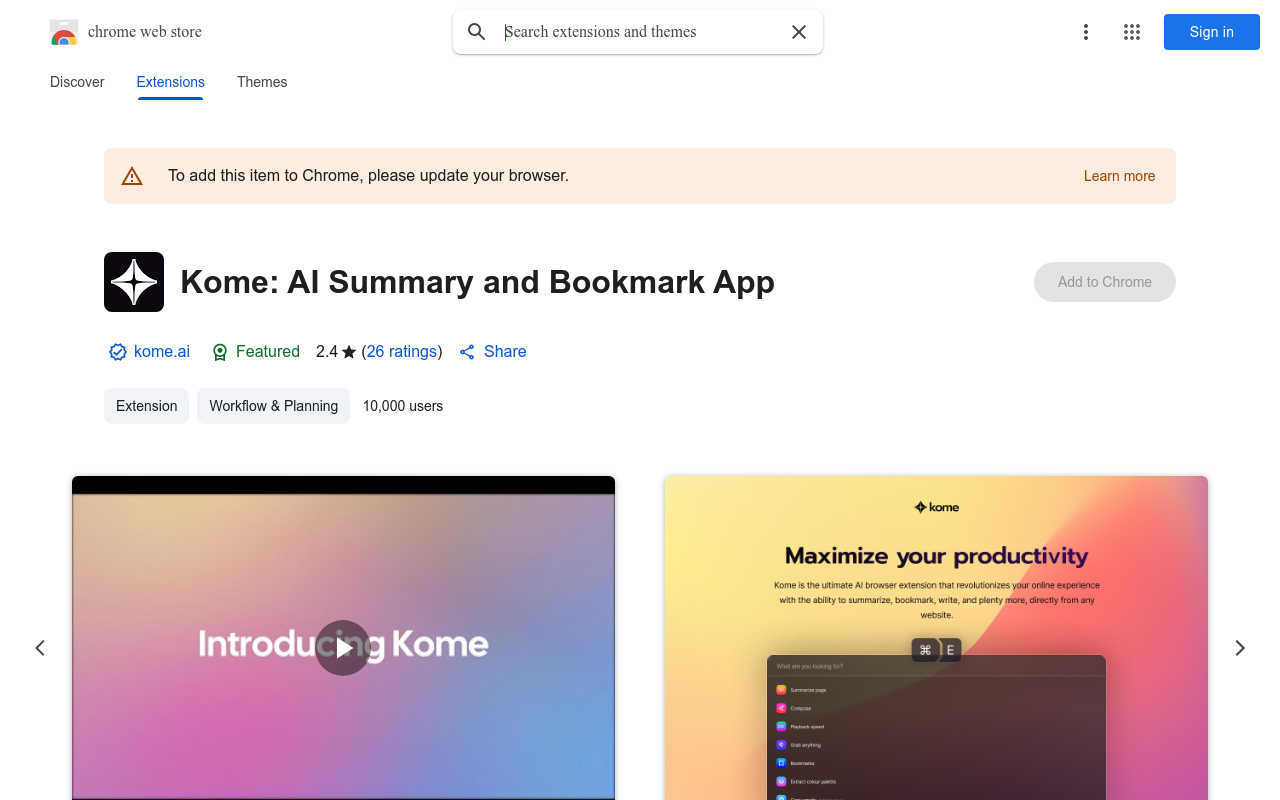
Task: Open the Google apps grid
Action: click(x=1132, y=32)
